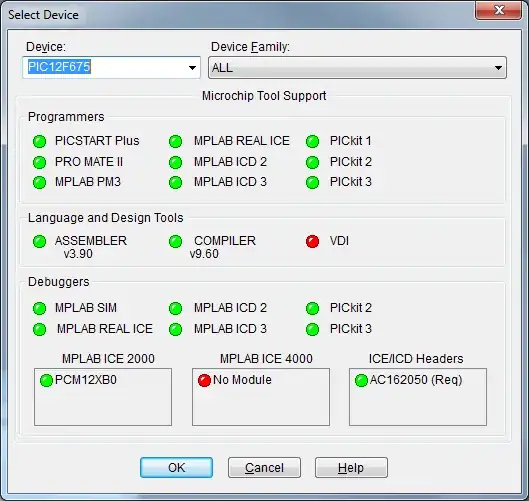Click the green LED beside PRO MATE II
Screen dimensions: 529x501
pyautogui.click(x=39, y=162)
